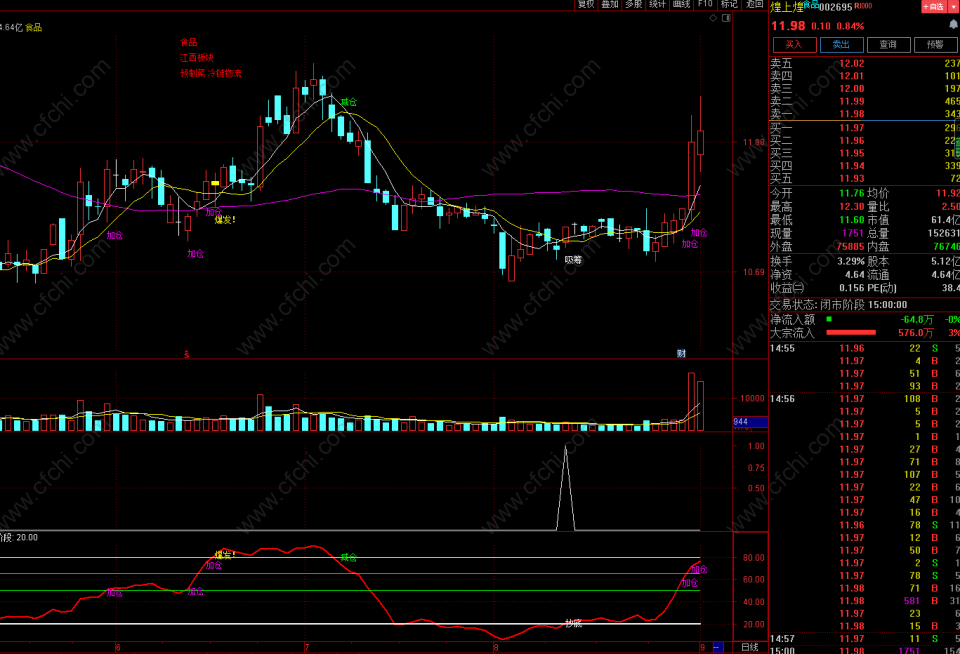Click the 卖出 sell button

point(841,45)
